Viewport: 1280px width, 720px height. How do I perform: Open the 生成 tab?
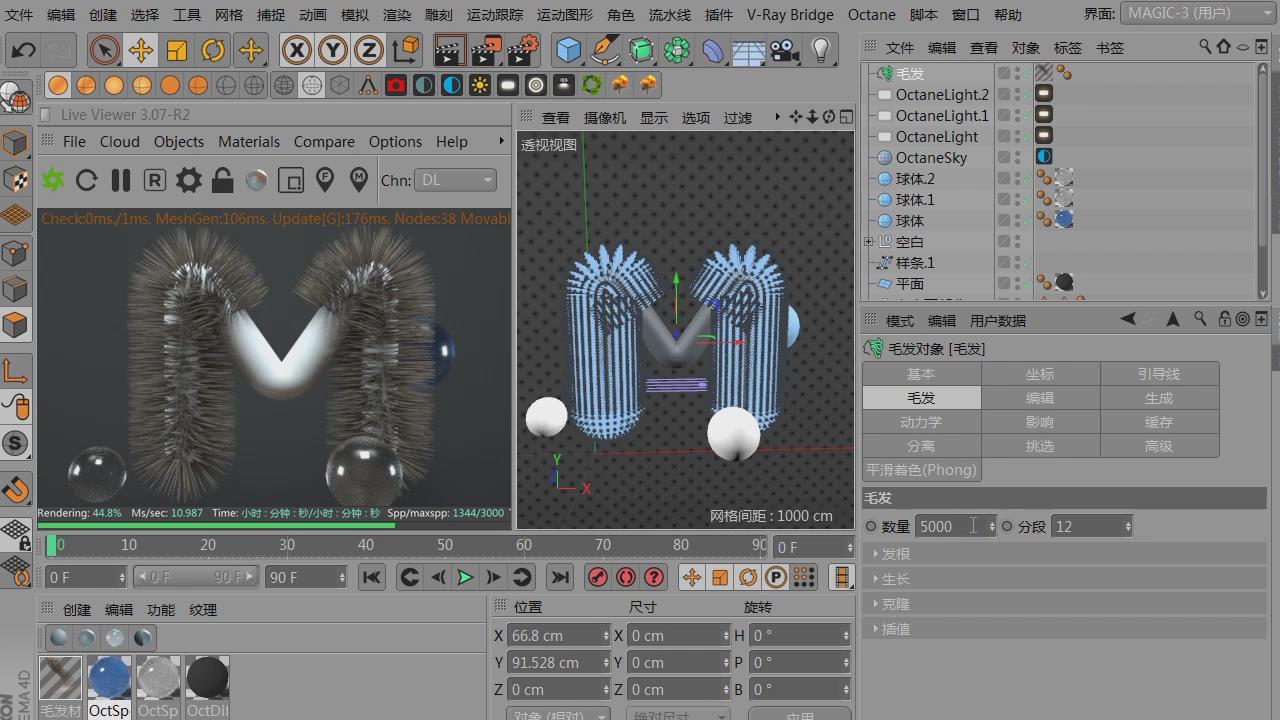1159,398
